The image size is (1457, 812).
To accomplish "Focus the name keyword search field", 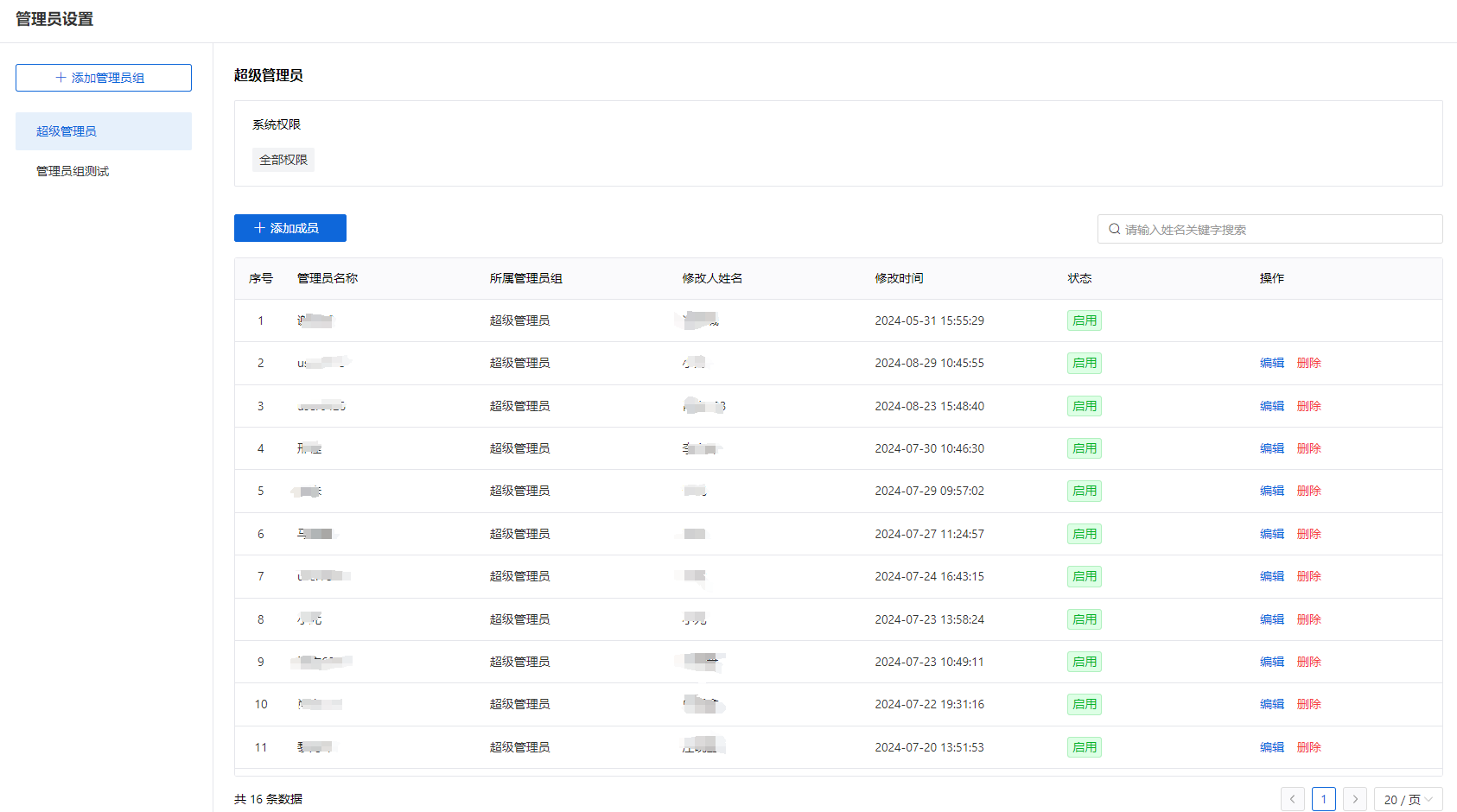I will tap(1279, 230).
